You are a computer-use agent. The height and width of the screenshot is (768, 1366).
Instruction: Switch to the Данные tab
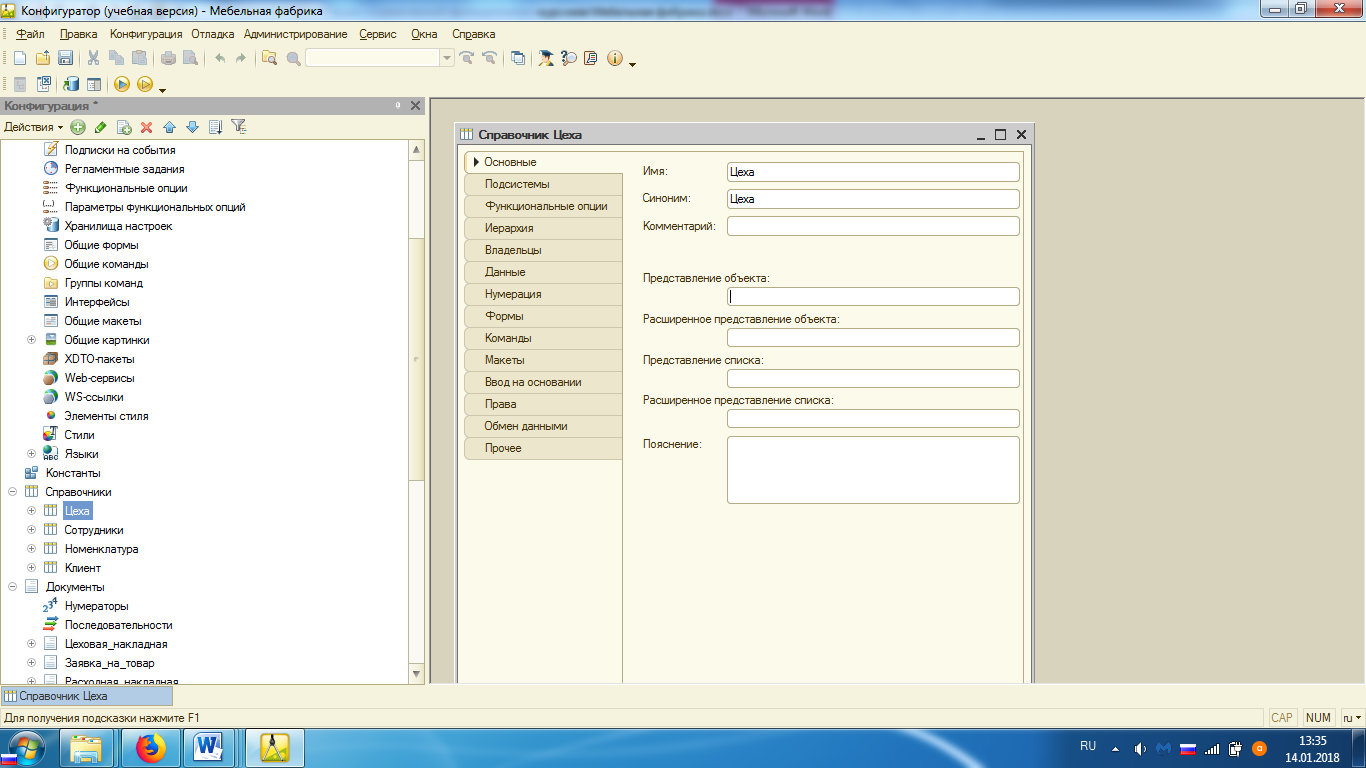[543, 272]
